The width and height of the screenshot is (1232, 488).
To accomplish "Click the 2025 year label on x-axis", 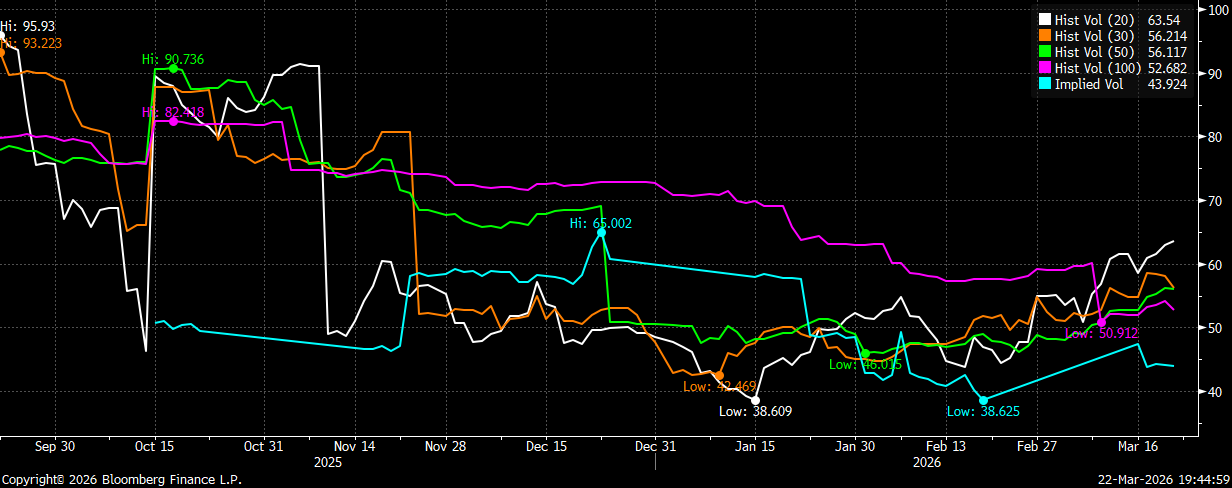I will pos(328,463).
